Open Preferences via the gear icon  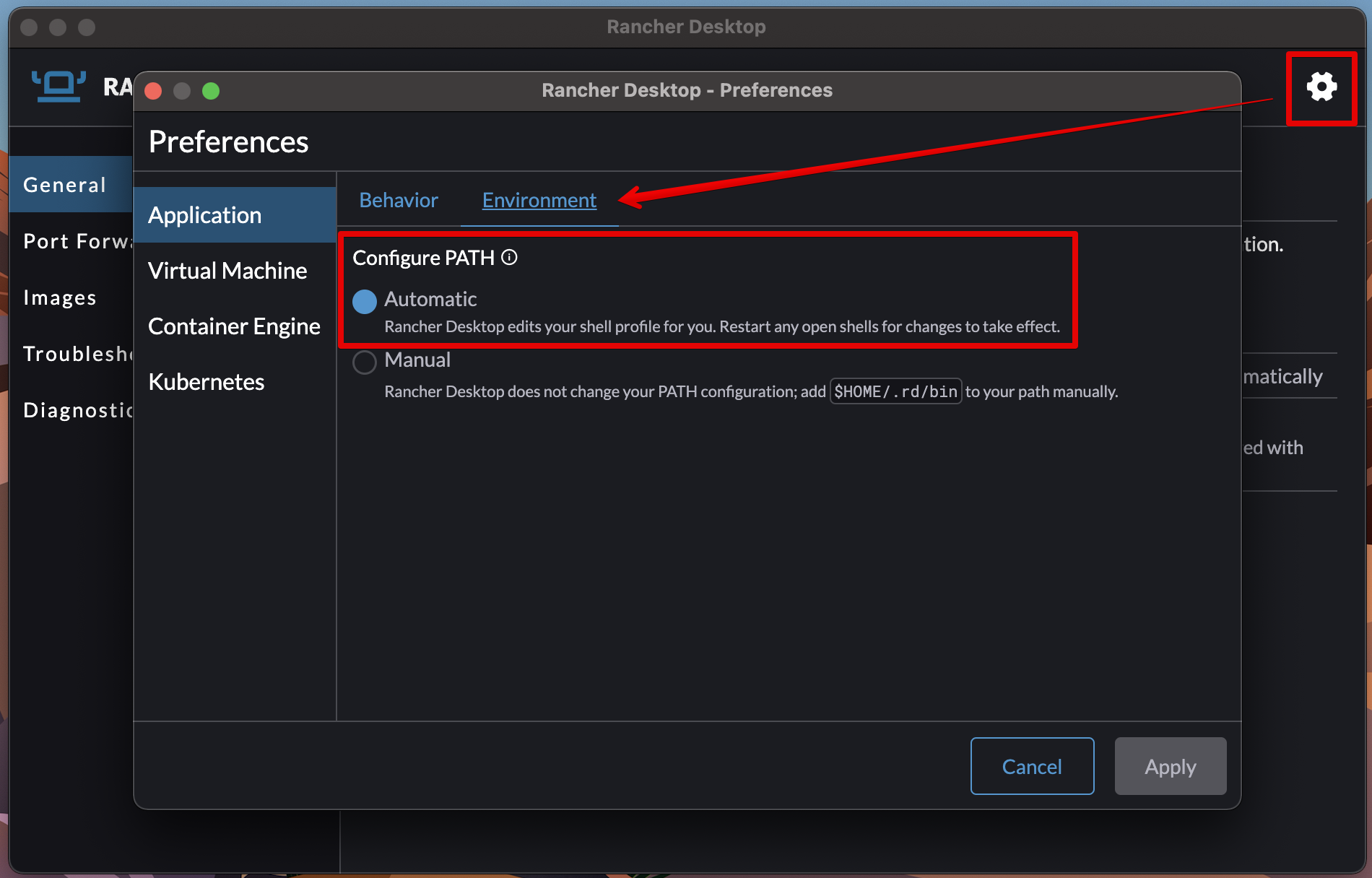pos(1321,87)
